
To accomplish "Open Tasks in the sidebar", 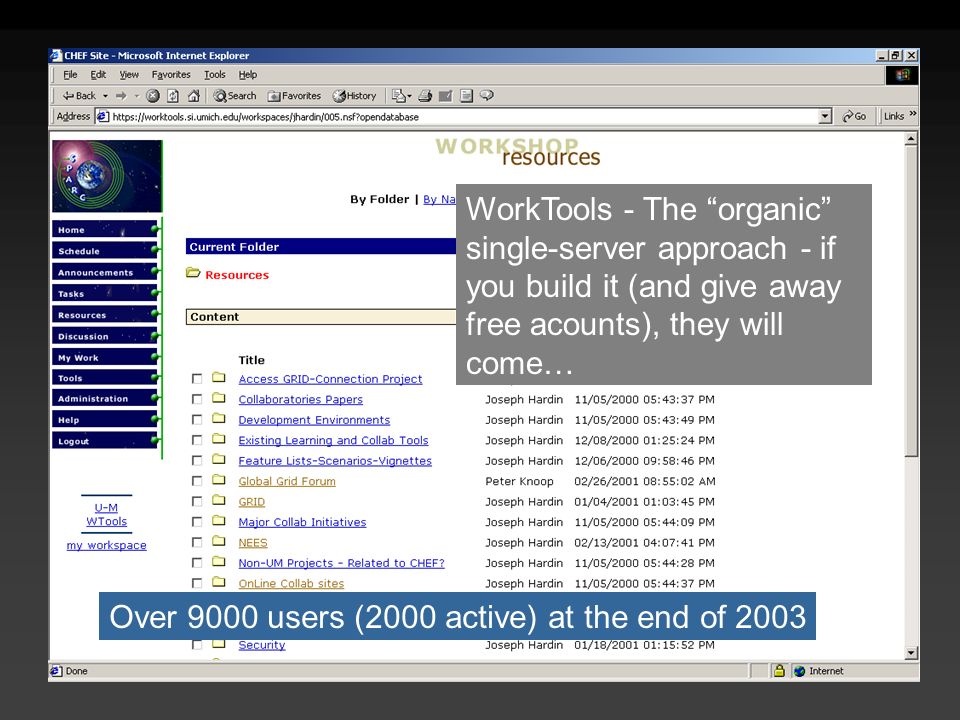I will tap(105, 294).
